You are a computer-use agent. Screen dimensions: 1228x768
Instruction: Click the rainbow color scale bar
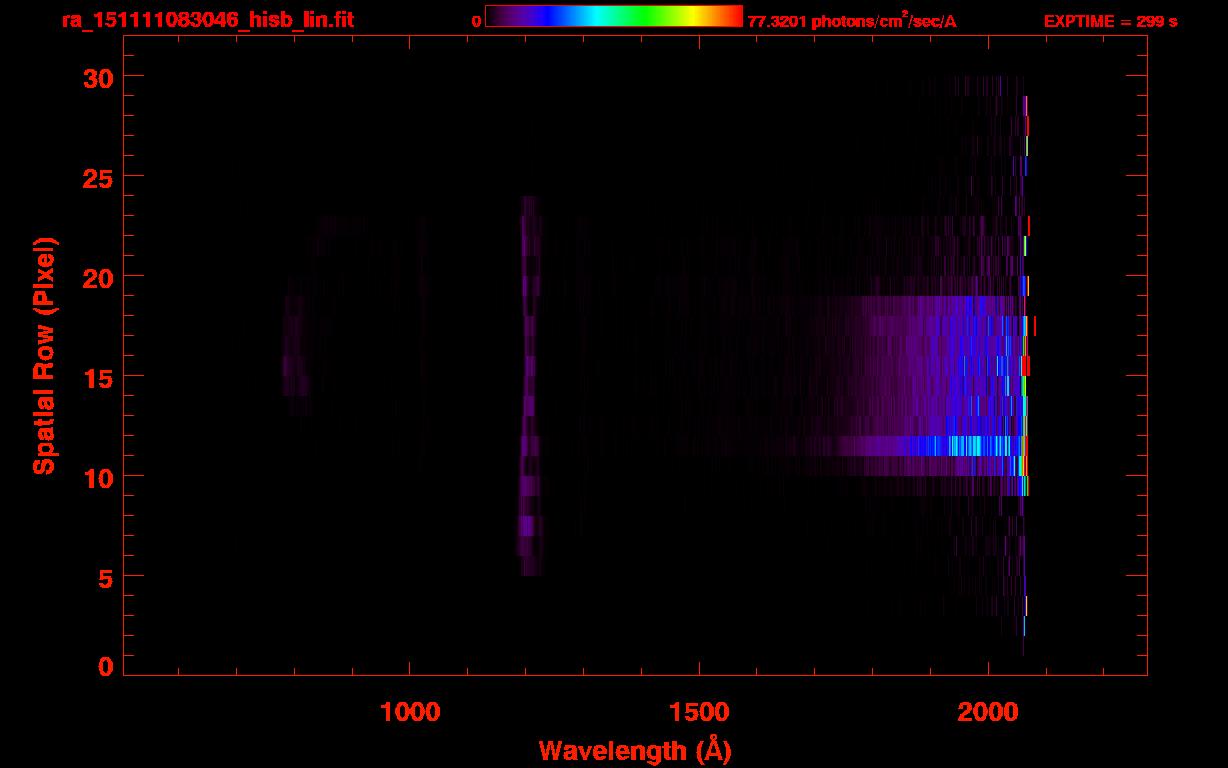(614, 16)
